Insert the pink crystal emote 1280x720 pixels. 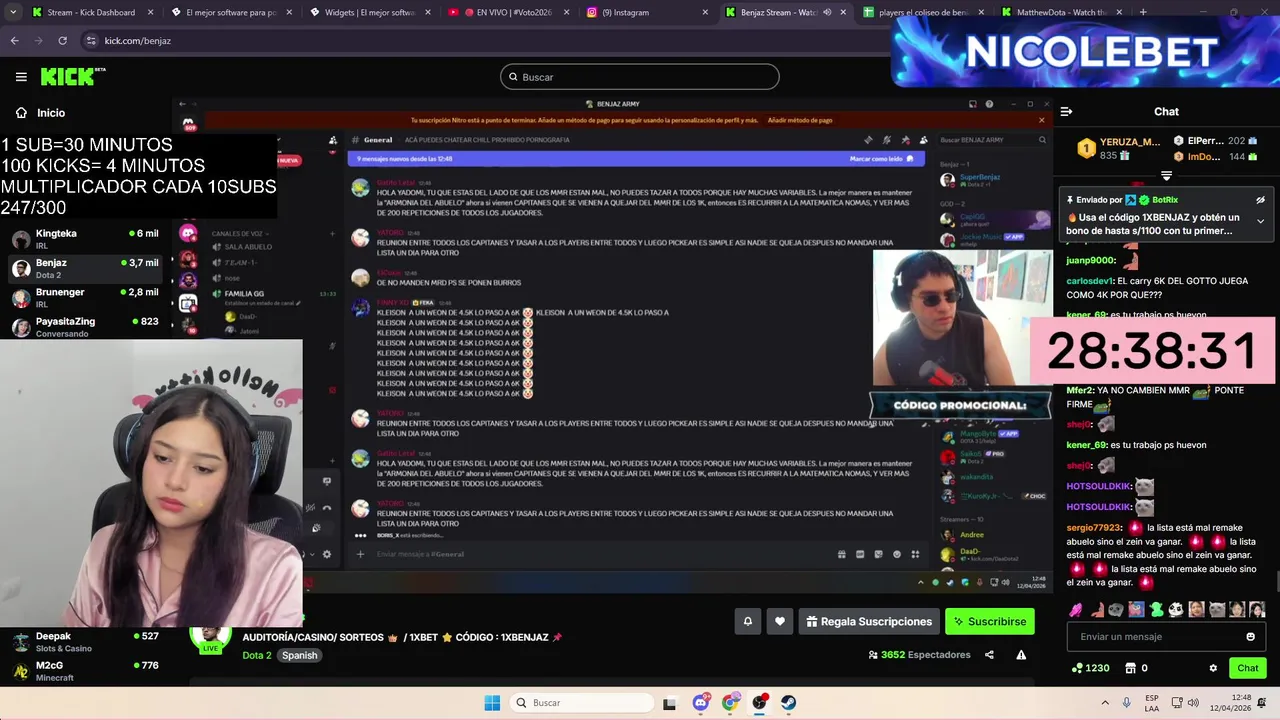[1076, 609]
